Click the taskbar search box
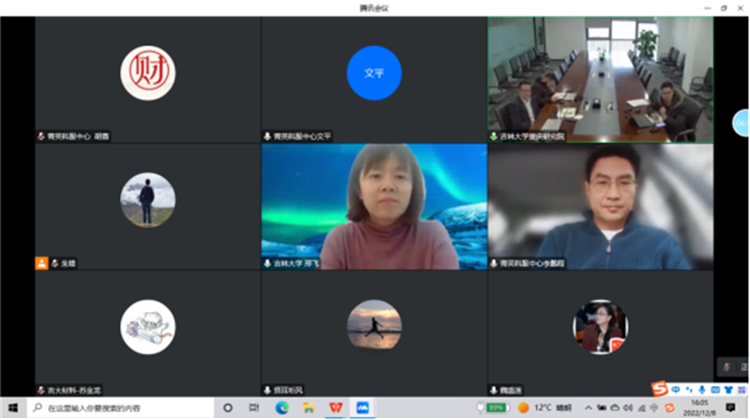The width and height of the screenshot is (750, 420). 121,408
